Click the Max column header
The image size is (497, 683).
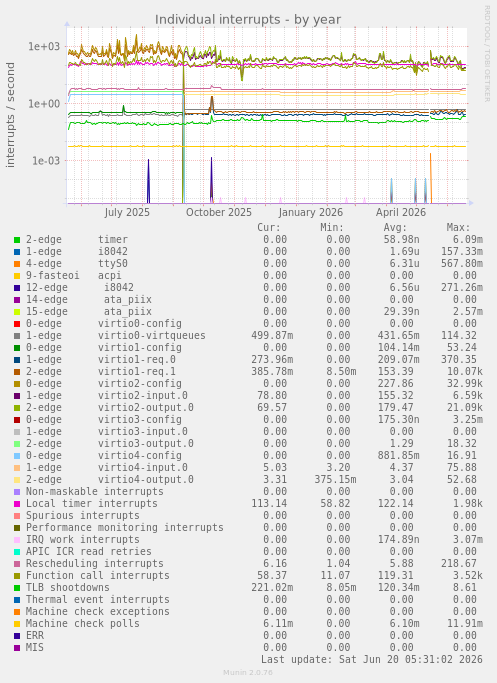458,227
